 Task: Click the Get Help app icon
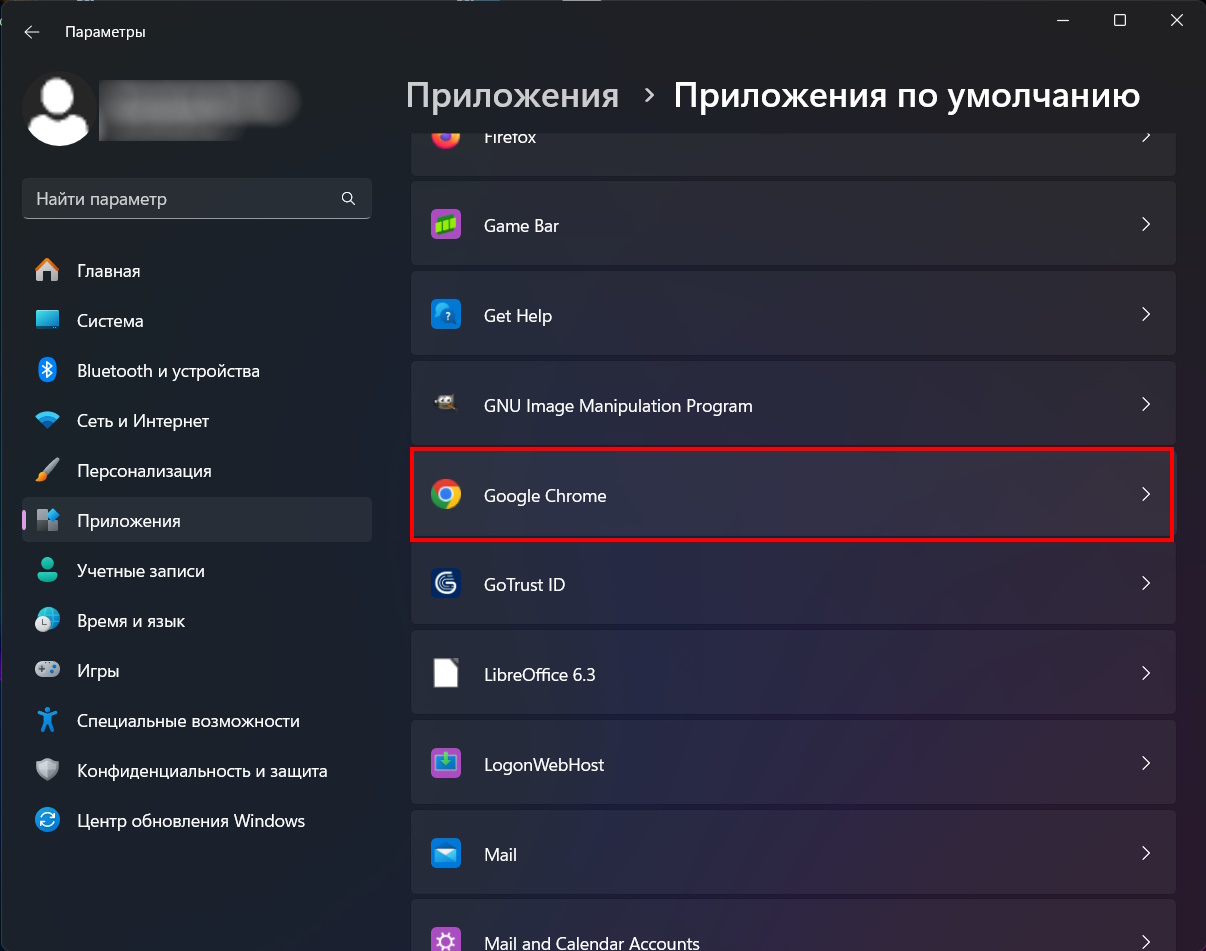(x=446, y=315)
